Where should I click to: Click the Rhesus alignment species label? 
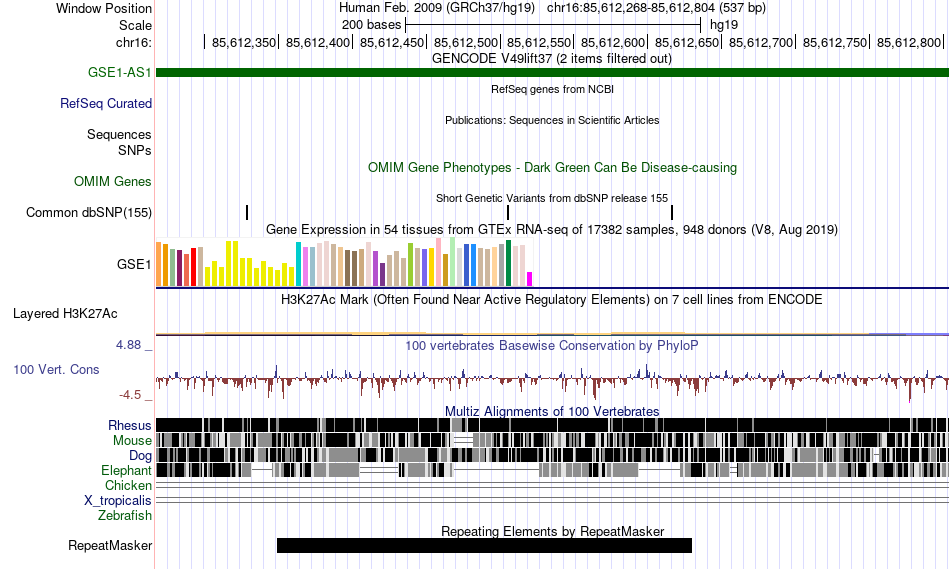[x=130, y=425]
